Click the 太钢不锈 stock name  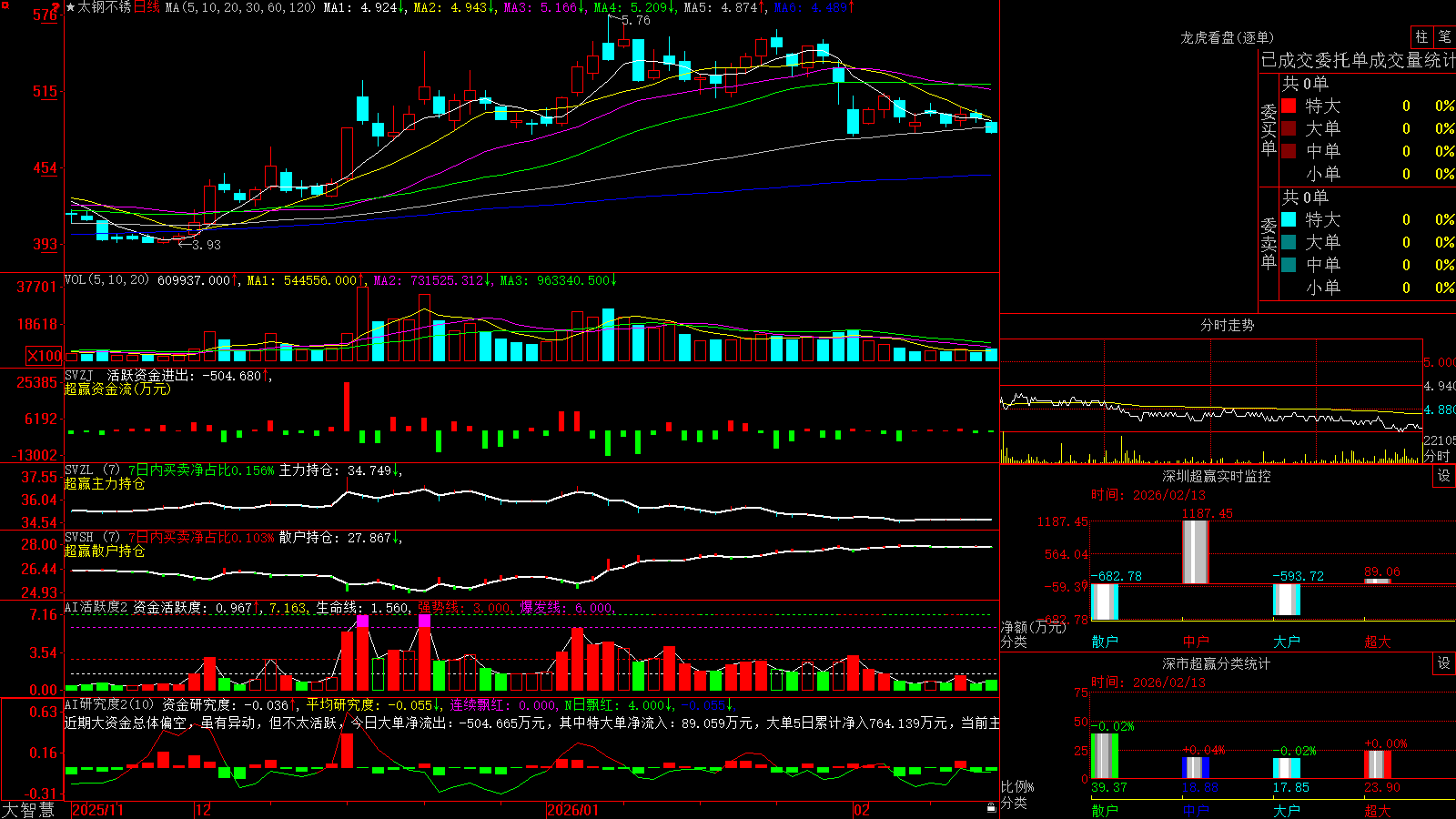pyautogui.click(x=105, y=7)
